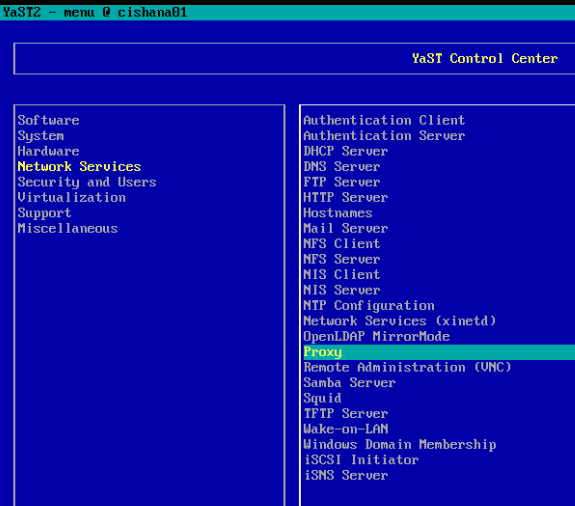Select the Security and Users category

point(87,182)
